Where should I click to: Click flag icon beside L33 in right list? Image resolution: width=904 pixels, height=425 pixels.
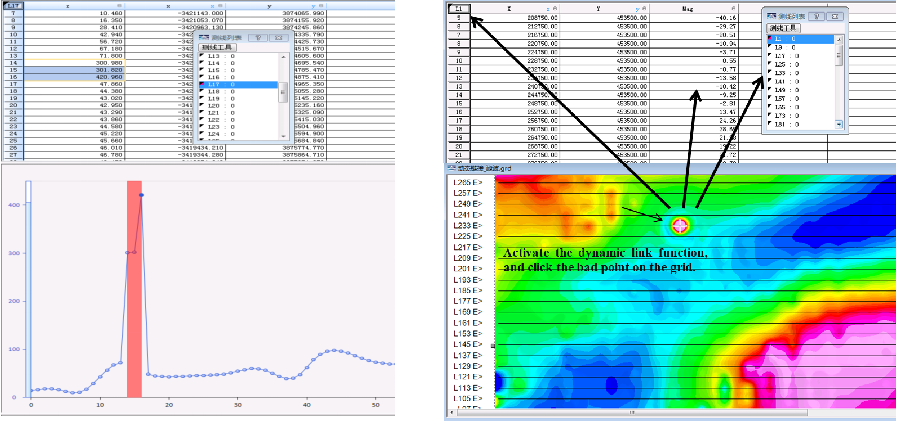pyautogui.click(x=770, y=73)
